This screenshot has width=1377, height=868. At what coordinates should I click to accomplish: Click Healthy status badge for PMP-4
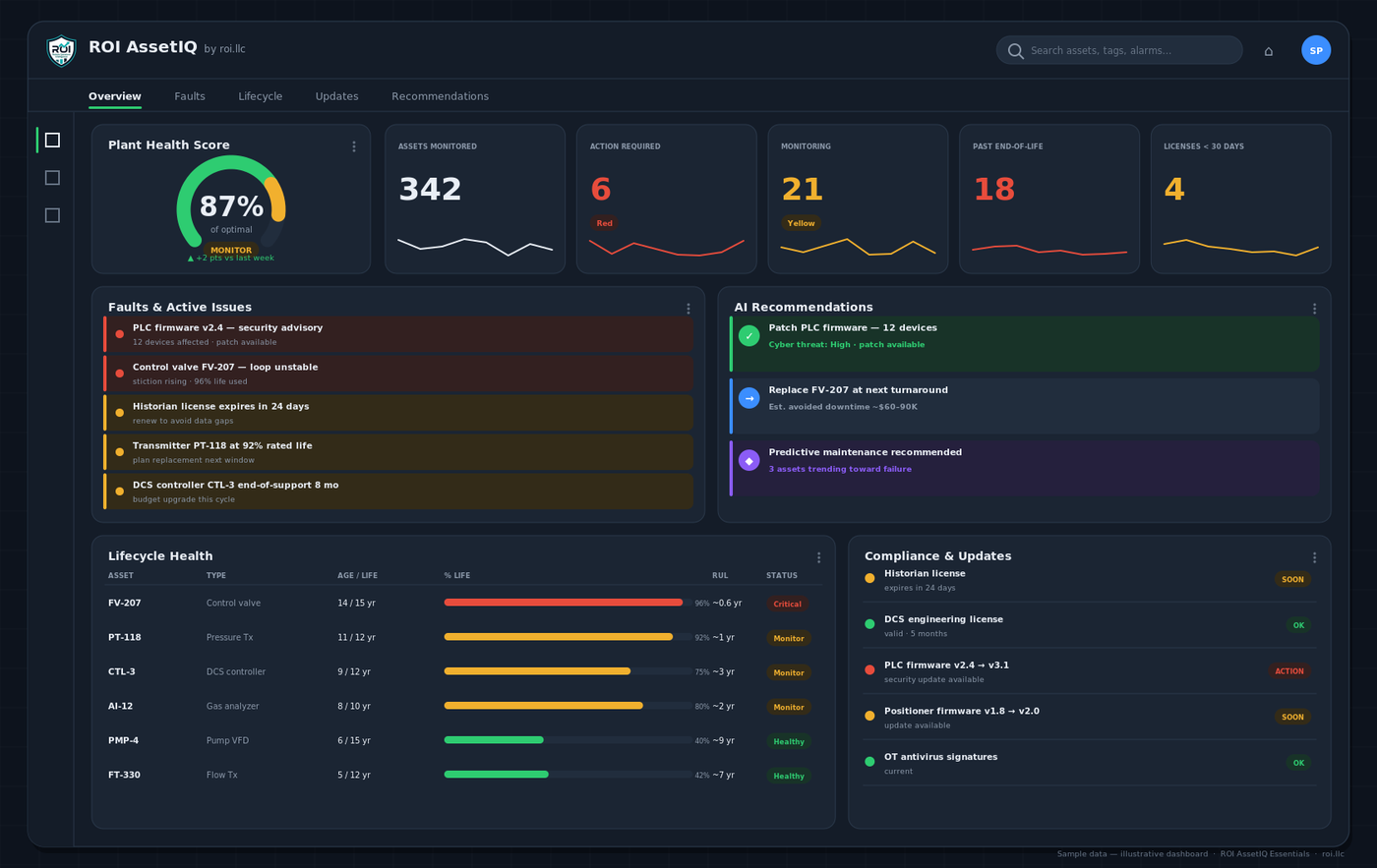[x=789, y=741]
